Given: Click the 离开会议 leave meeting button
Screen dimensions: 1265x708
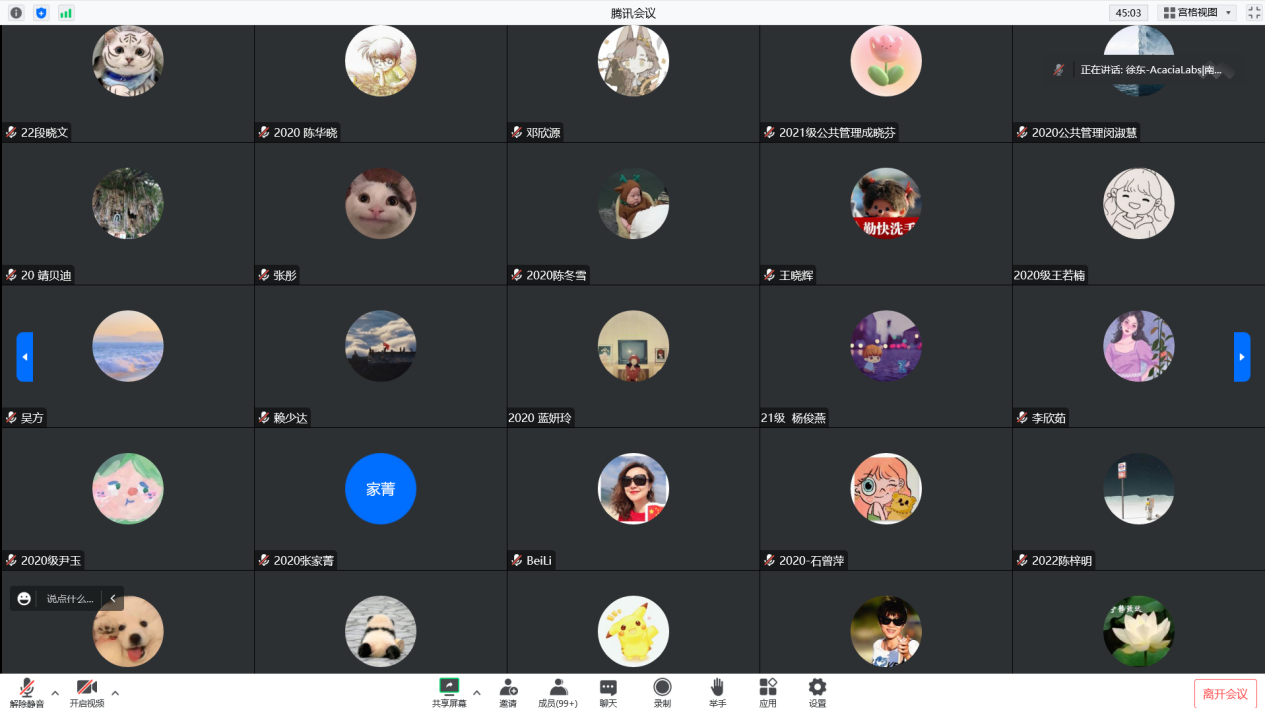Looking at the screenshot, I should [x=1225, y=694].
